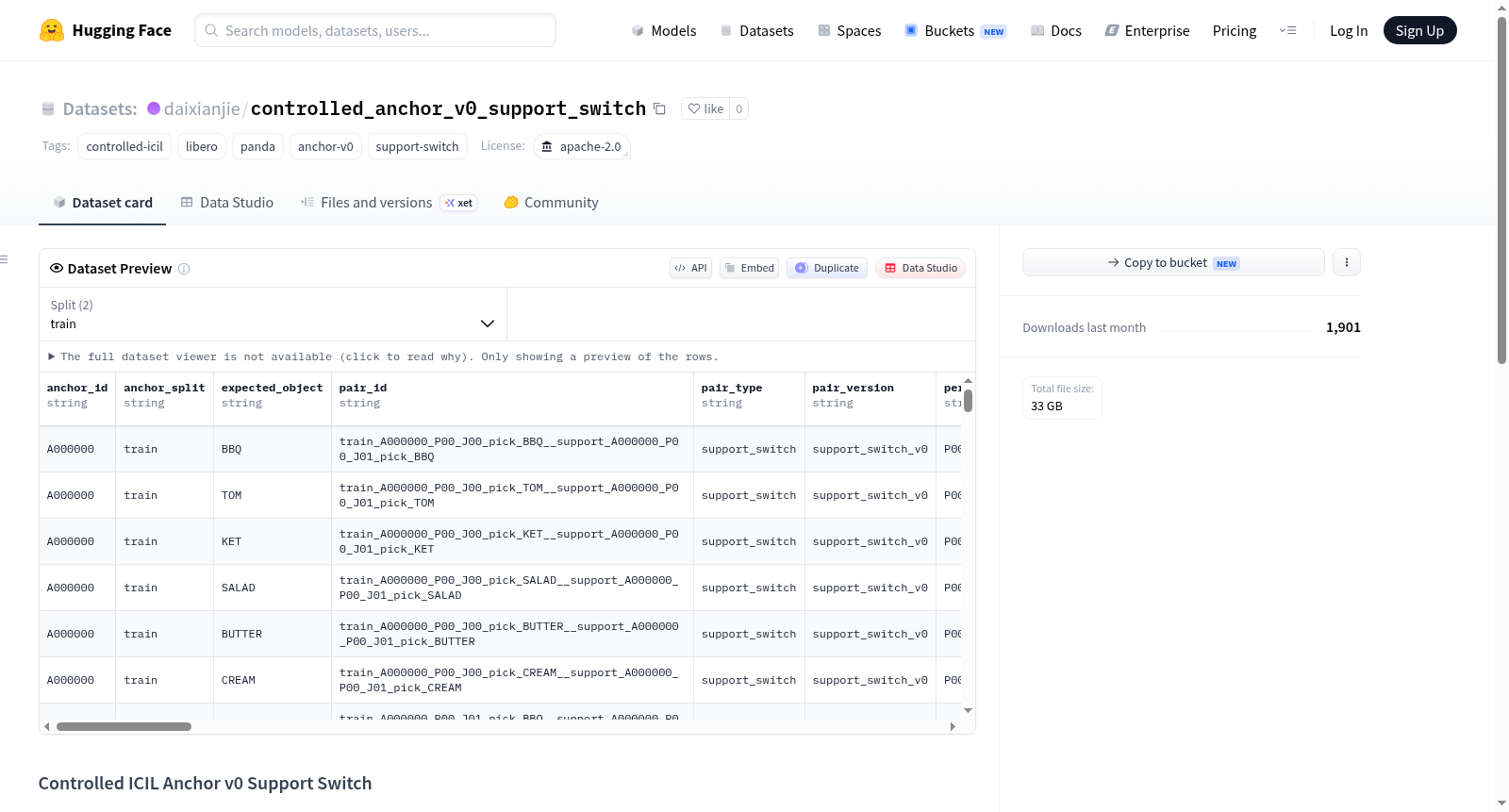Viewport: 1509px width, 812px height.
Task: Open the daixianjie profile link
Action: (202, 108)
